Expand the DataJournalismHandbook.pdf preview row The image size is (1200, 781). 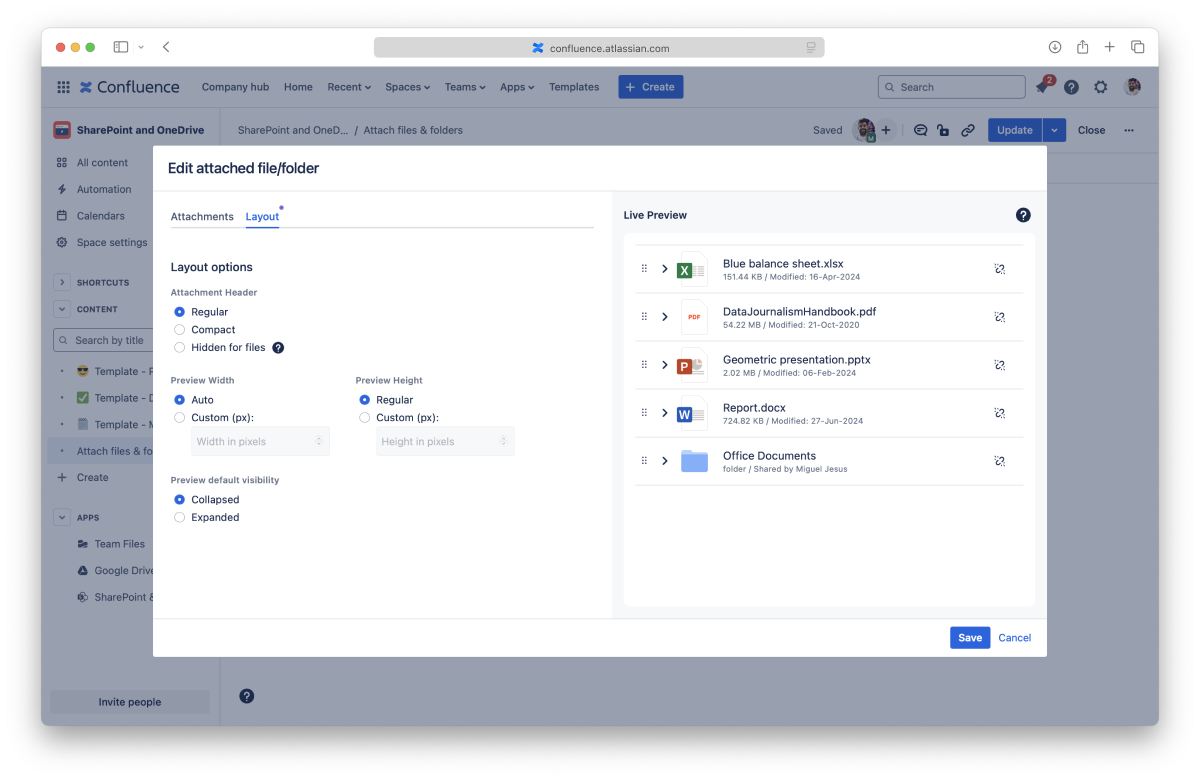665,317
